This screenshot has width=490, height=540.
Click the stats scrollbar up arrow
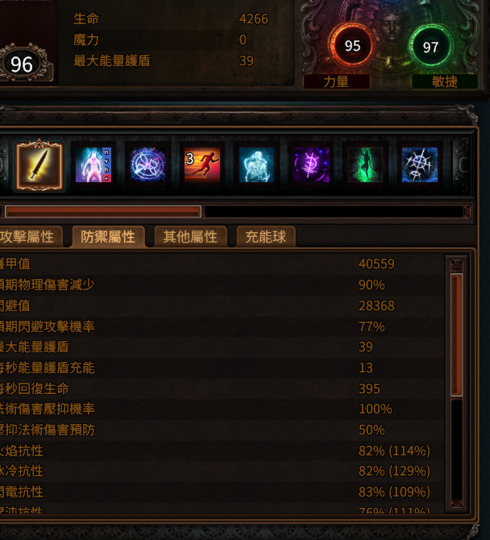457,266
